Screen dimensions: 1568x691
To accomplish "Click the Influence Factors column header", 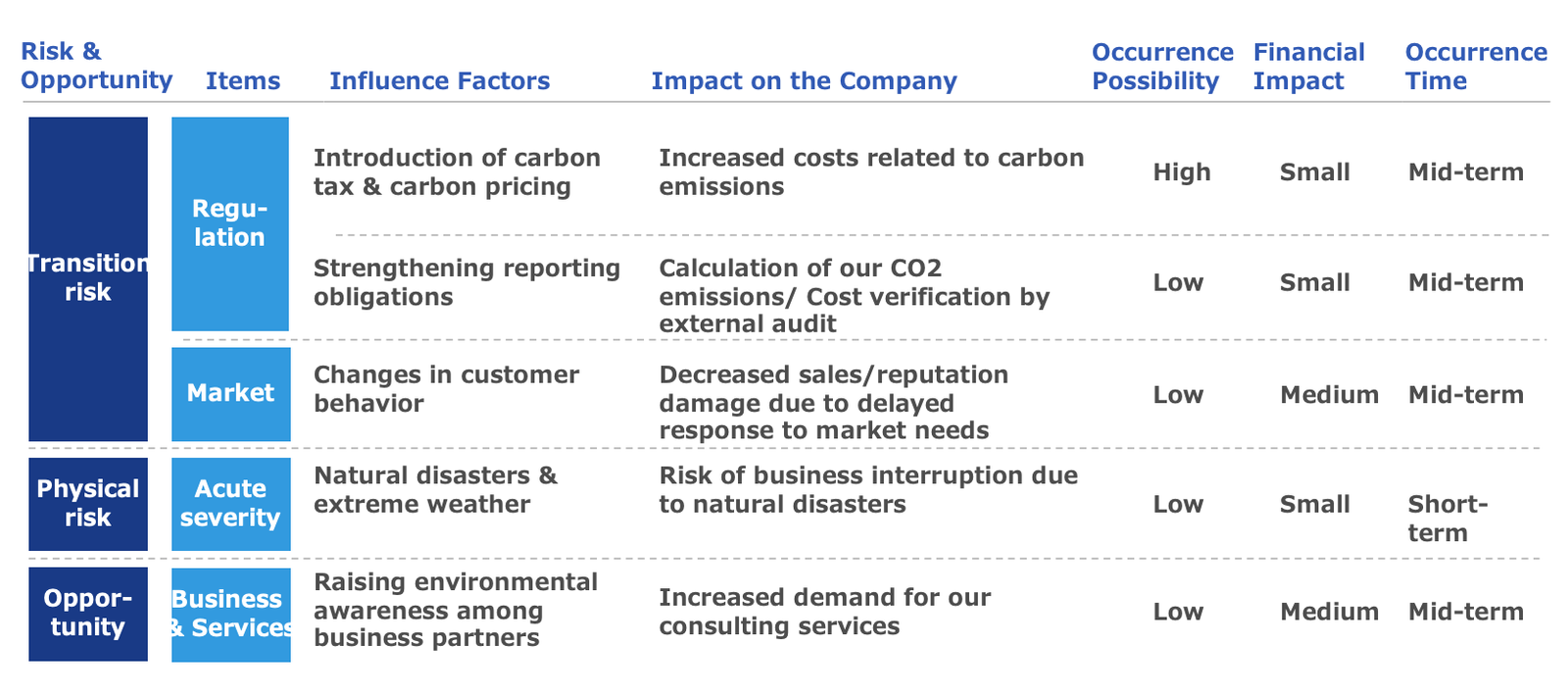I will click(x=439, y=80).
